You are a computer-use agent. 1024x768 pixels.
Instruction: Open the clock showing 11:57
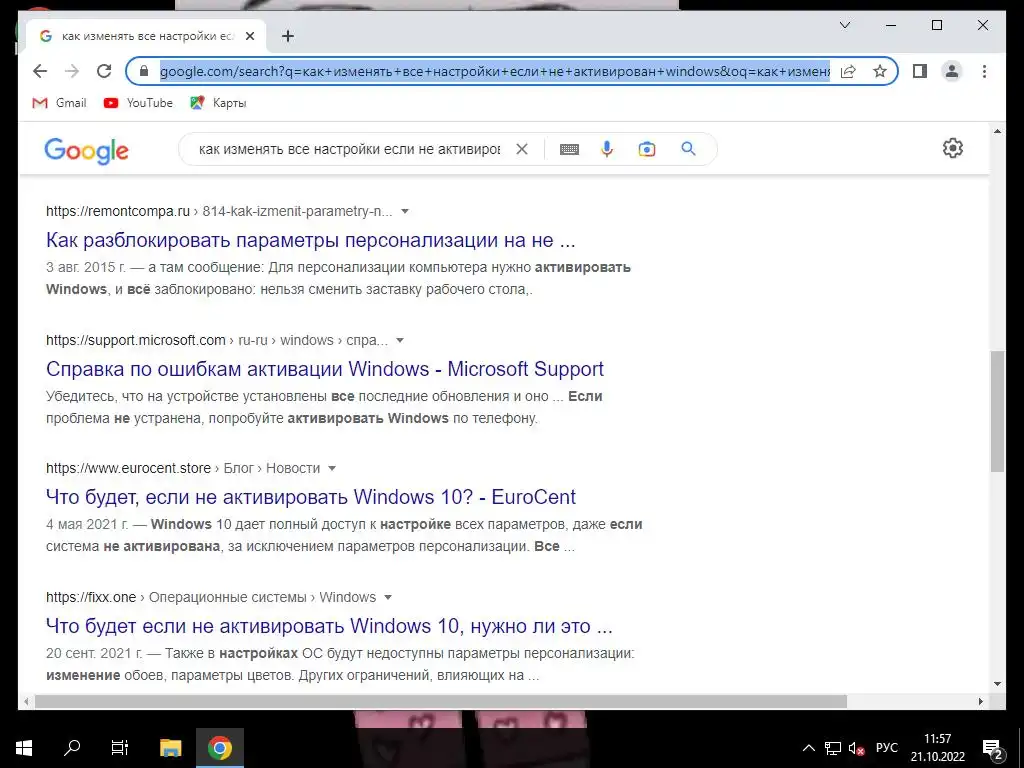[938, 748]
